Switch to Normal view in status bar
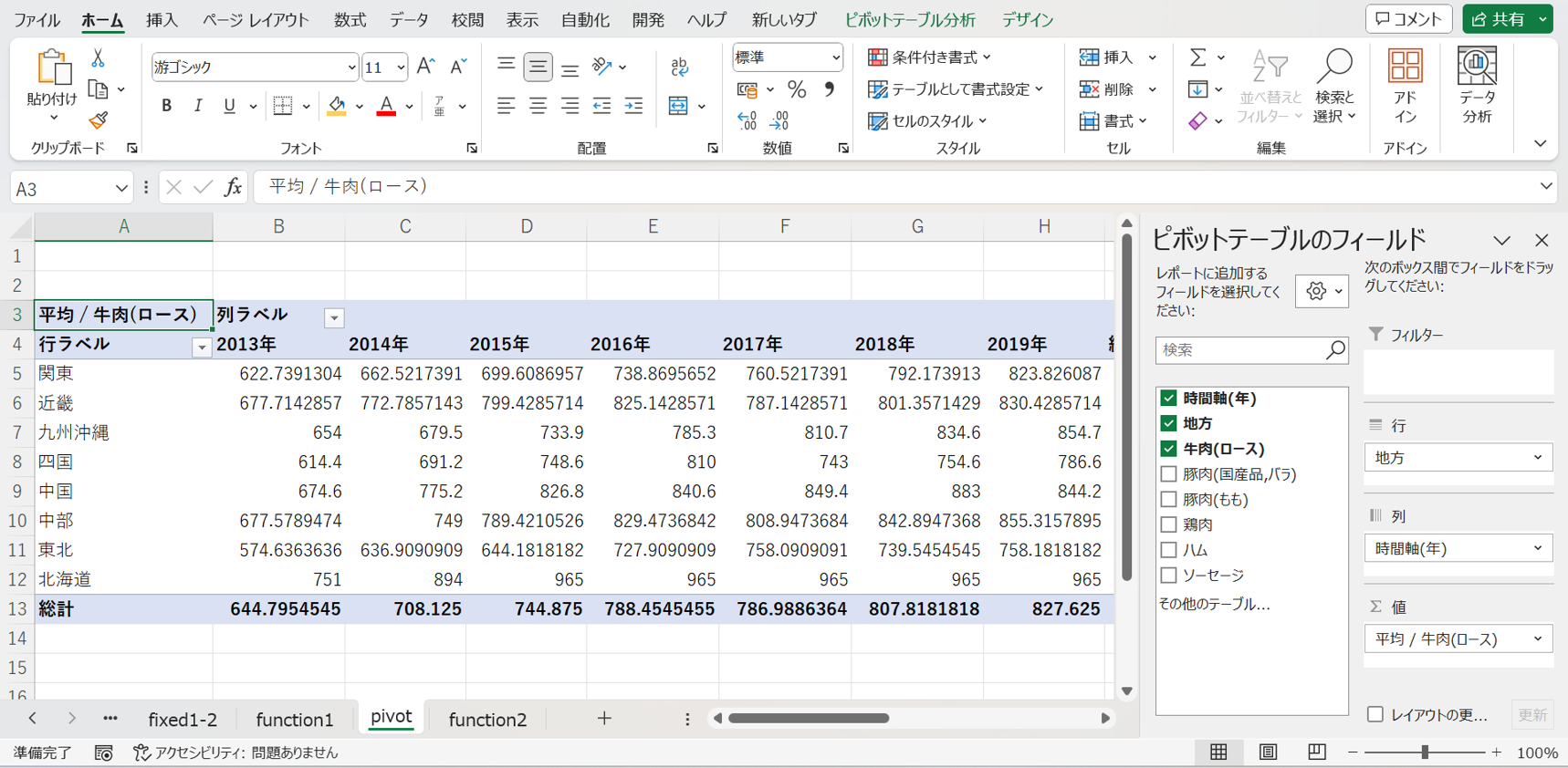Screen dimensions: 1568x768 1218,752
